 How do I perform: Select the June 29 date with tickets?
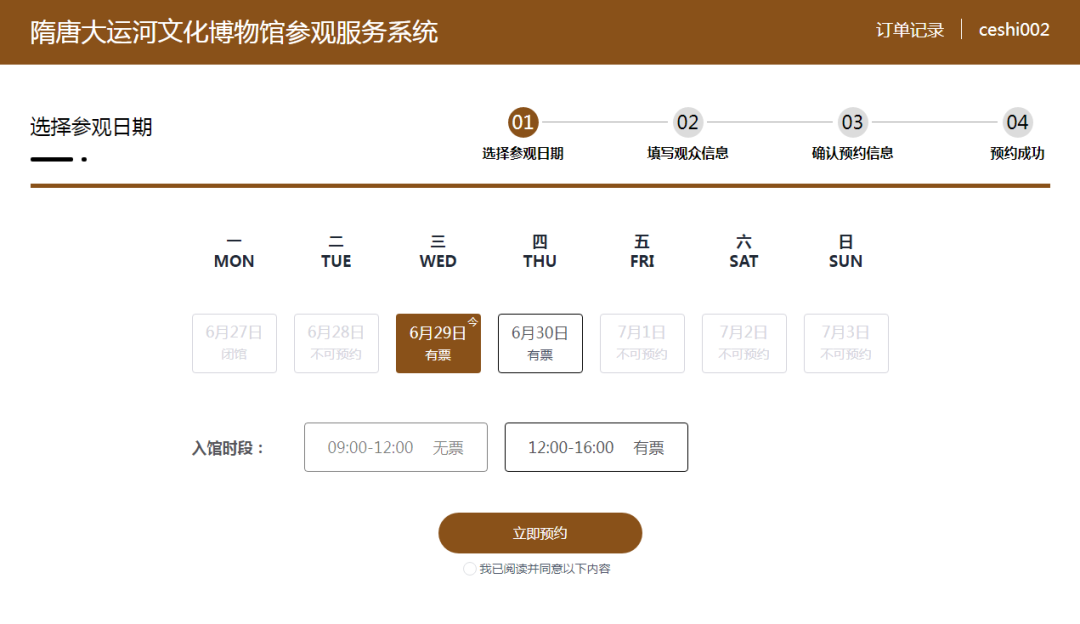point(437,343)
